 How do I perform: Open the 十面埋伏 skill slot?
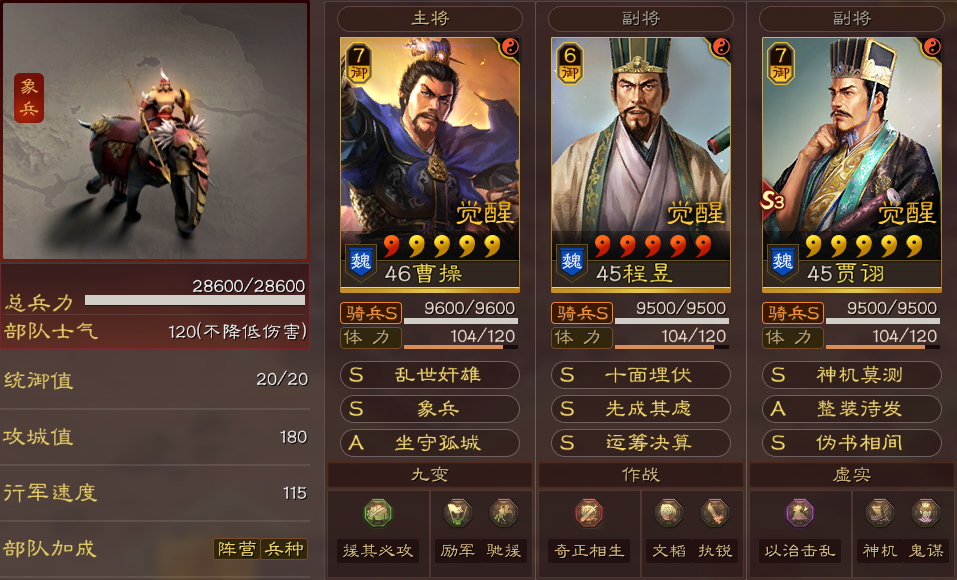coord(641,375)
